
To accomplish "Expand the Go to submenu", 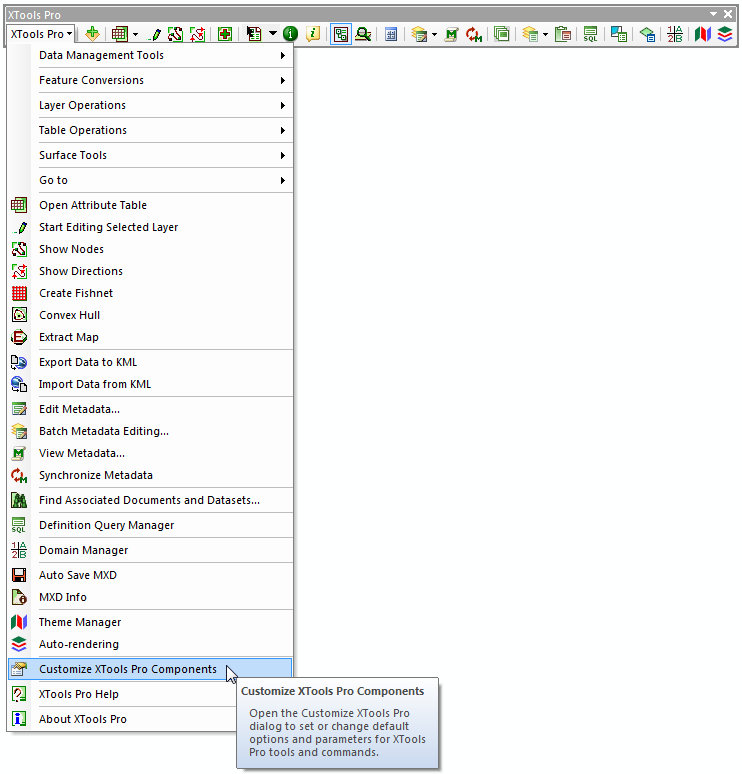I will [x=151, y=180].
